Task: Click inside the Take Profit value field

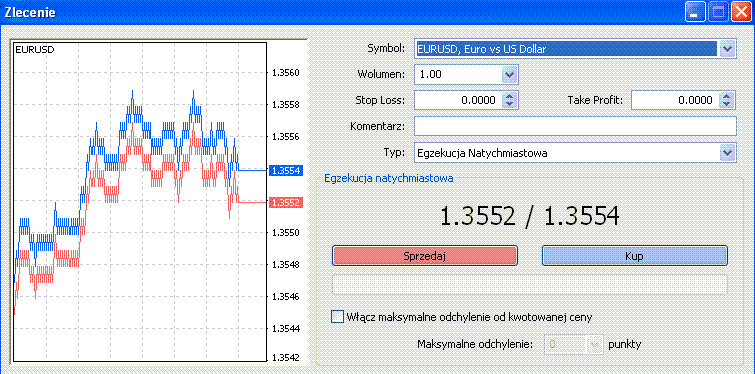Action: [x=675, y=100]
